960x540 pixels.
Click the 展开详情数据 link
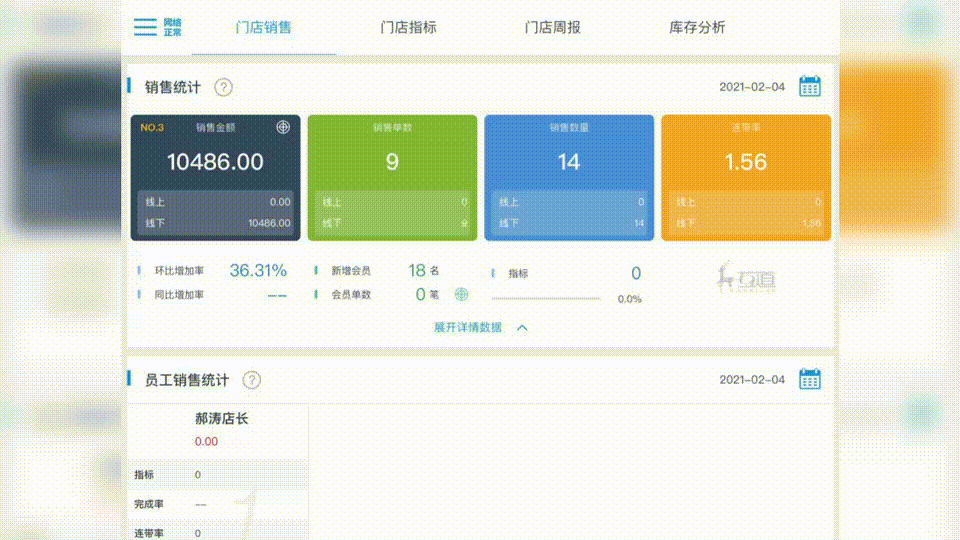coord(468,328)
